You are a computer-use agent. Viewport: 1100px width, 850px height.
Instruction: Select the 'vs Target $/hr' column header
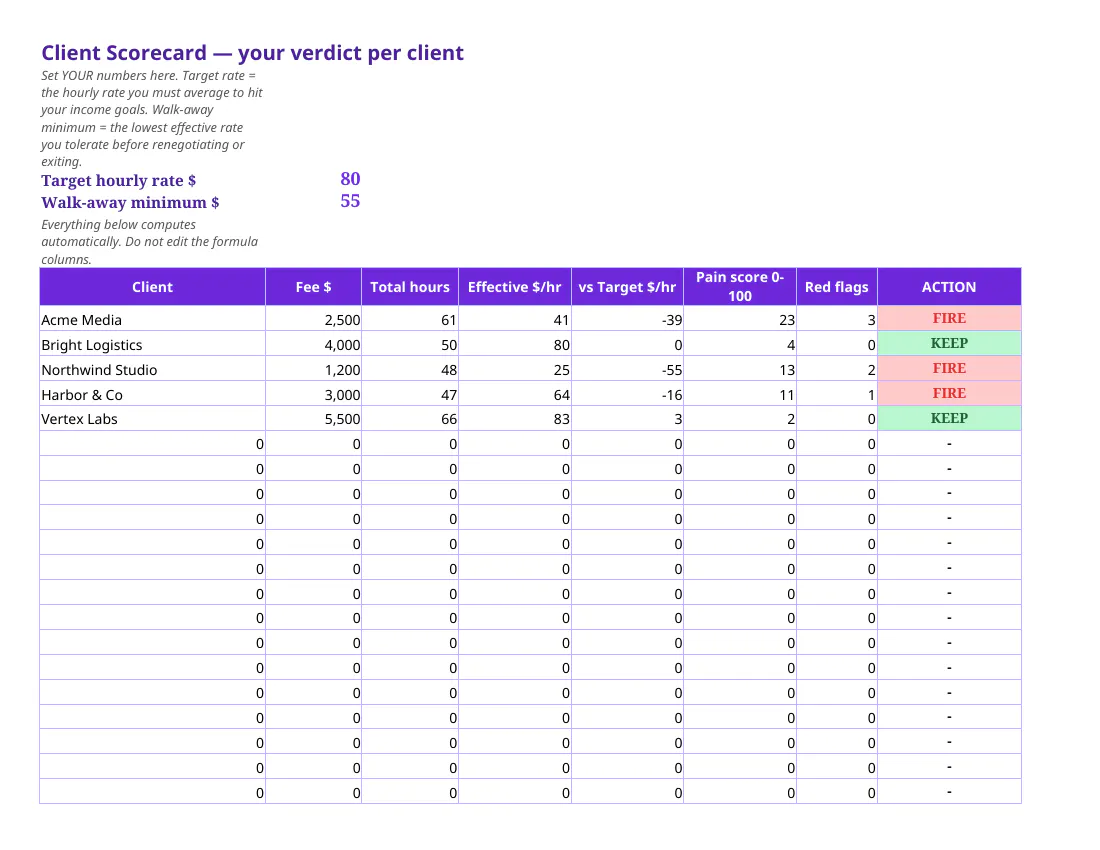pyautogui.click(x=627, y=287)
